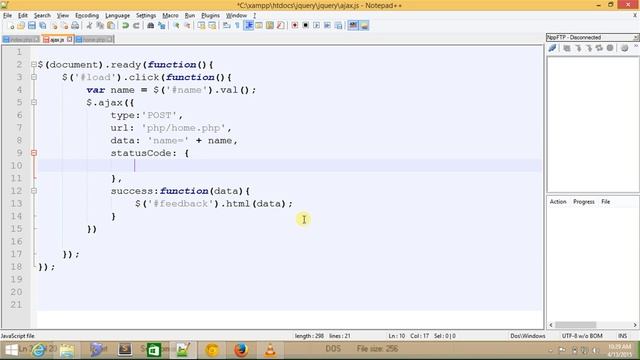
Task: Click the File column header in NppFTP
Action: (605, 202)
